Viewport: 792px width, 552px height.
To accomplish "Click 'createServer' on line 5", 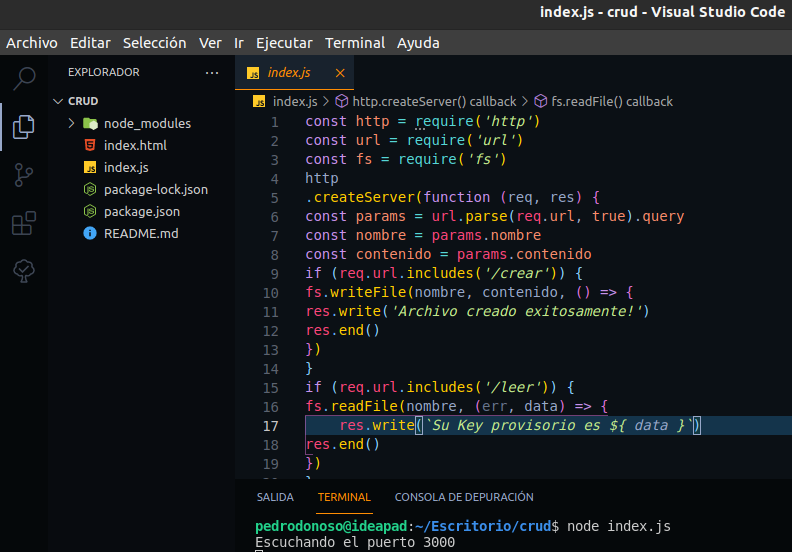I will (x=364, y=197).
